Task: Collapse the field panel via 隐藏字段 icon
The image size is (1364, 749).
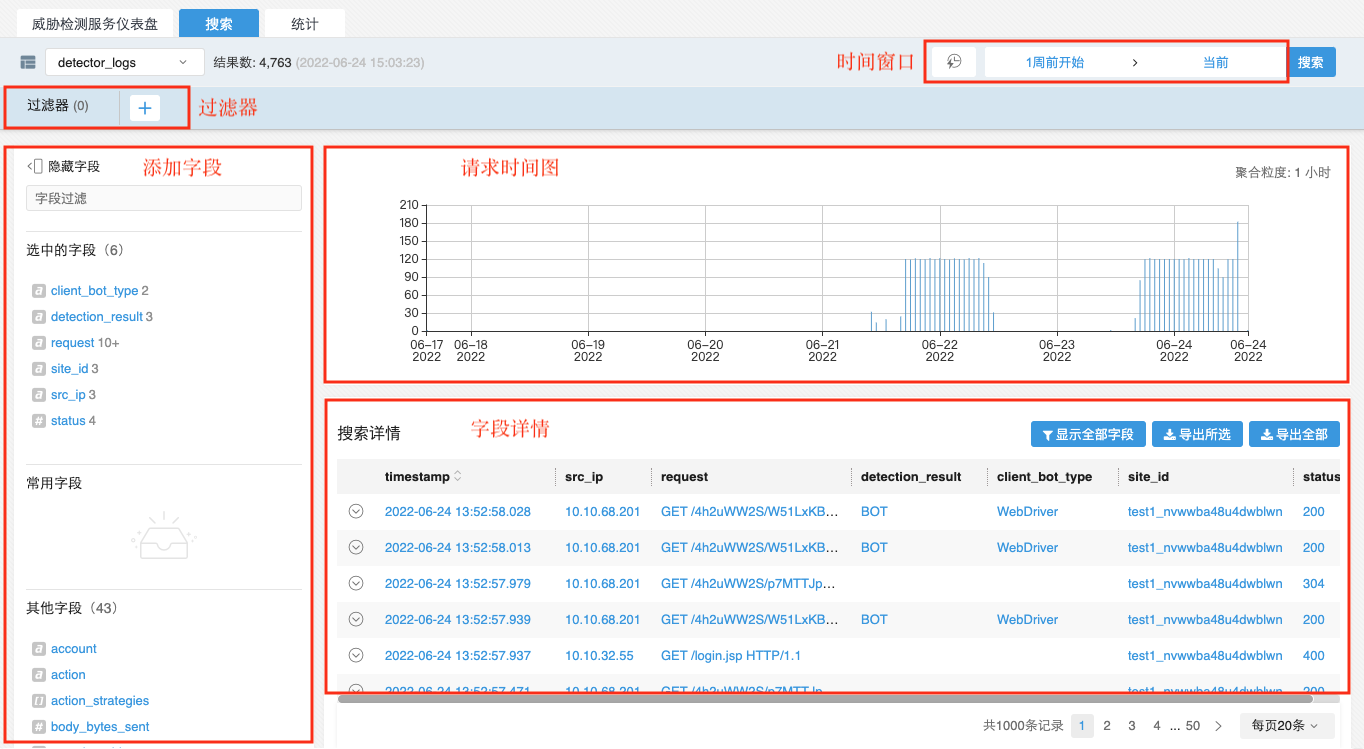Action: coord(36,167)
